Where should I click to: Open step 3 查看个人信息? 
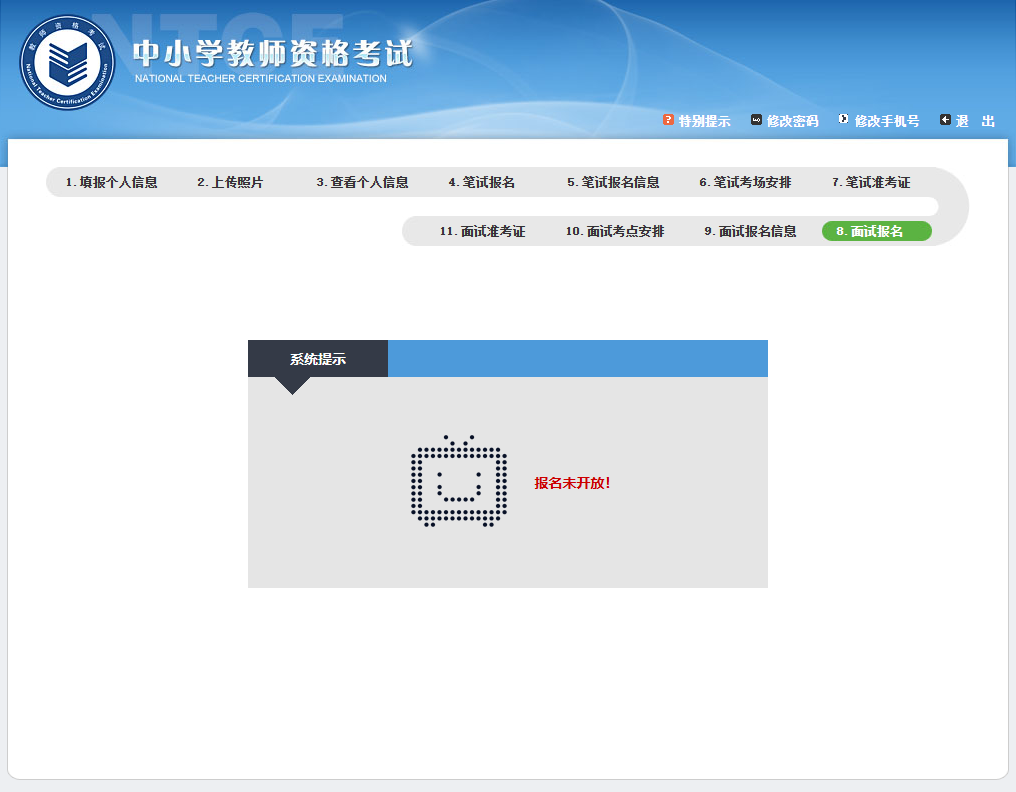tap(364, 182)
